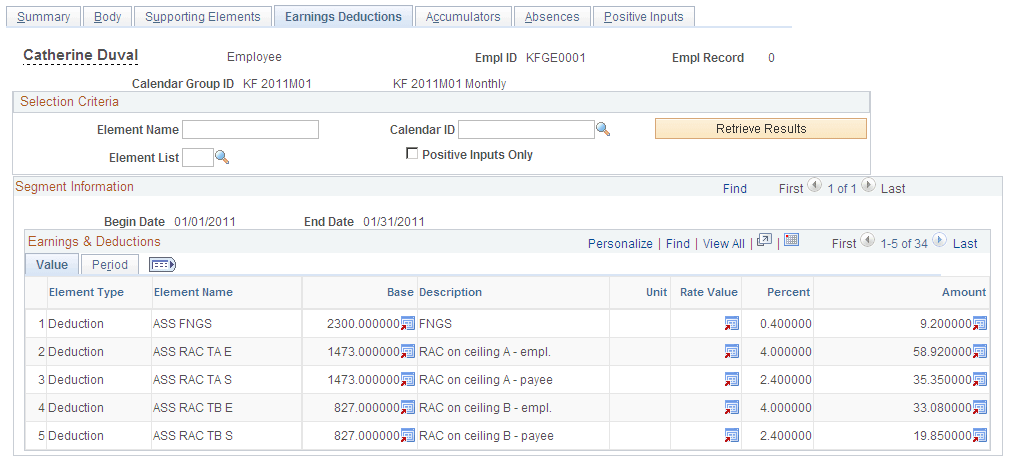This screenshot has width=1011, height=463.
Task: Open Base drill-down icon for ASS RAC TA S
Action: click(x=408, y=380)
